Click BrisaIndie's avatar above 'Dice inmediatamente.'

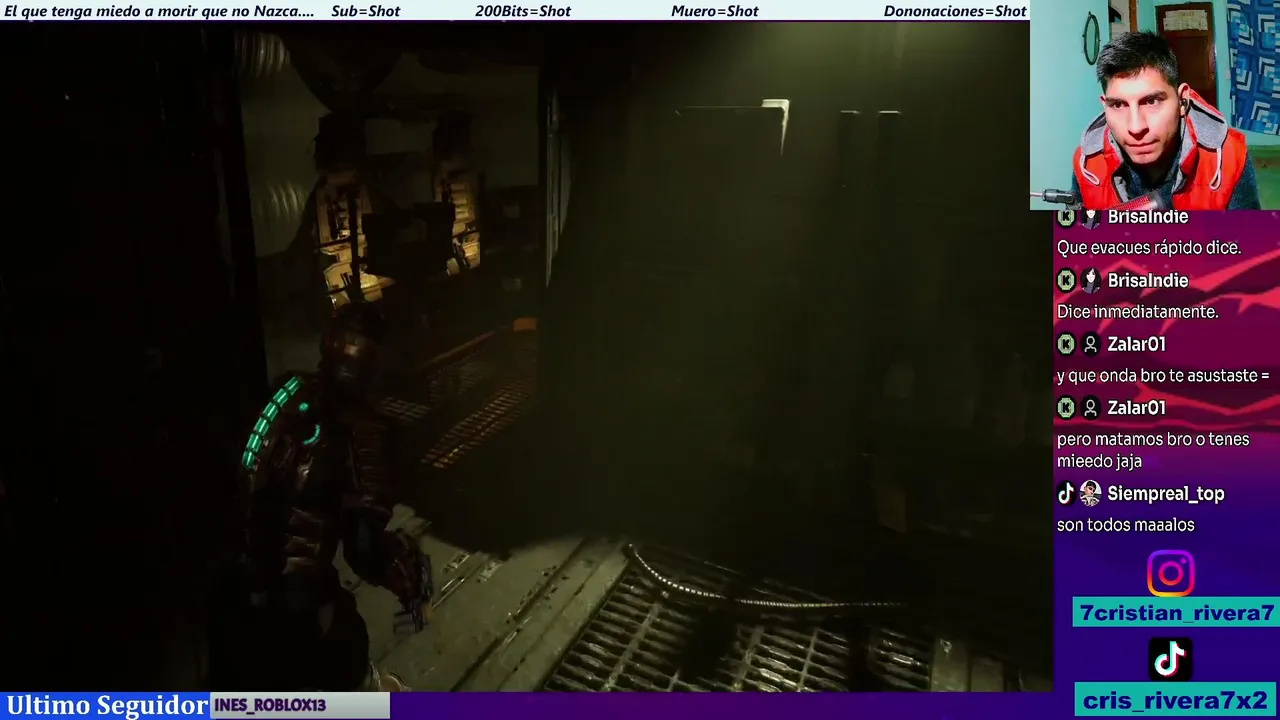(1091, 281)
